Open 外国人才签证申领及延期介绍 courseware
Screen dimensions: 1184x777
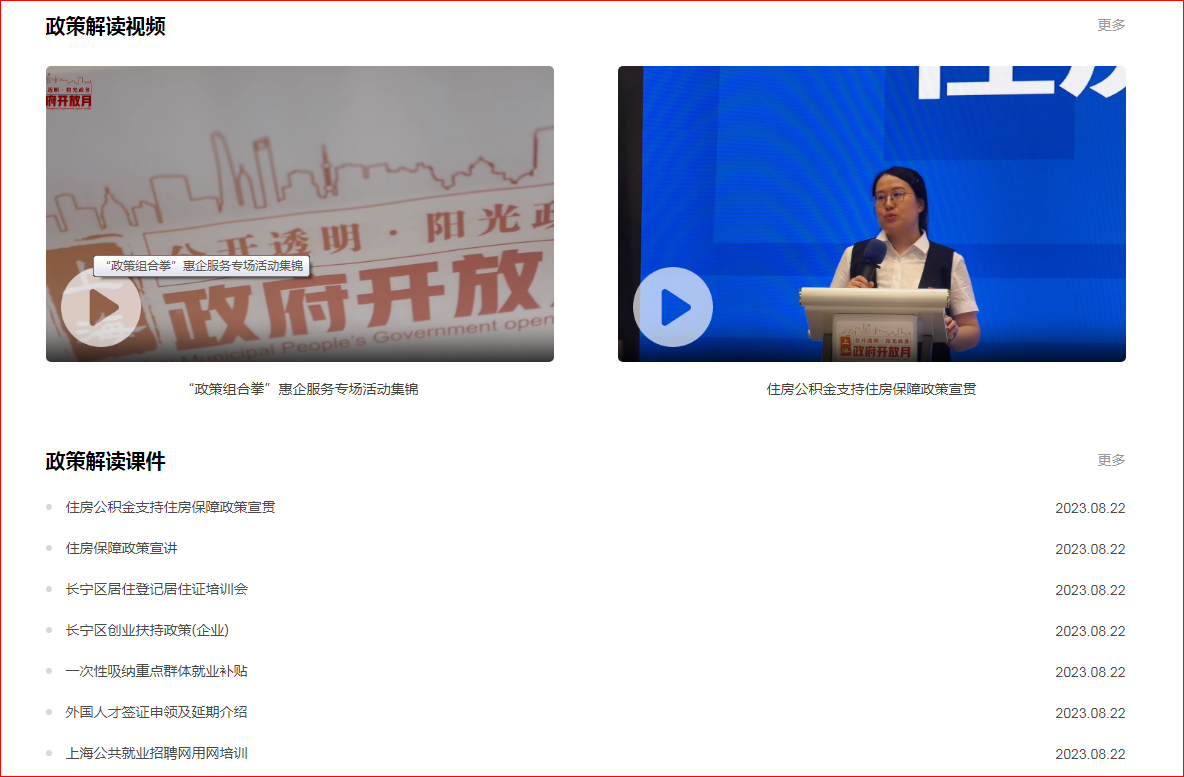(157, 712)
